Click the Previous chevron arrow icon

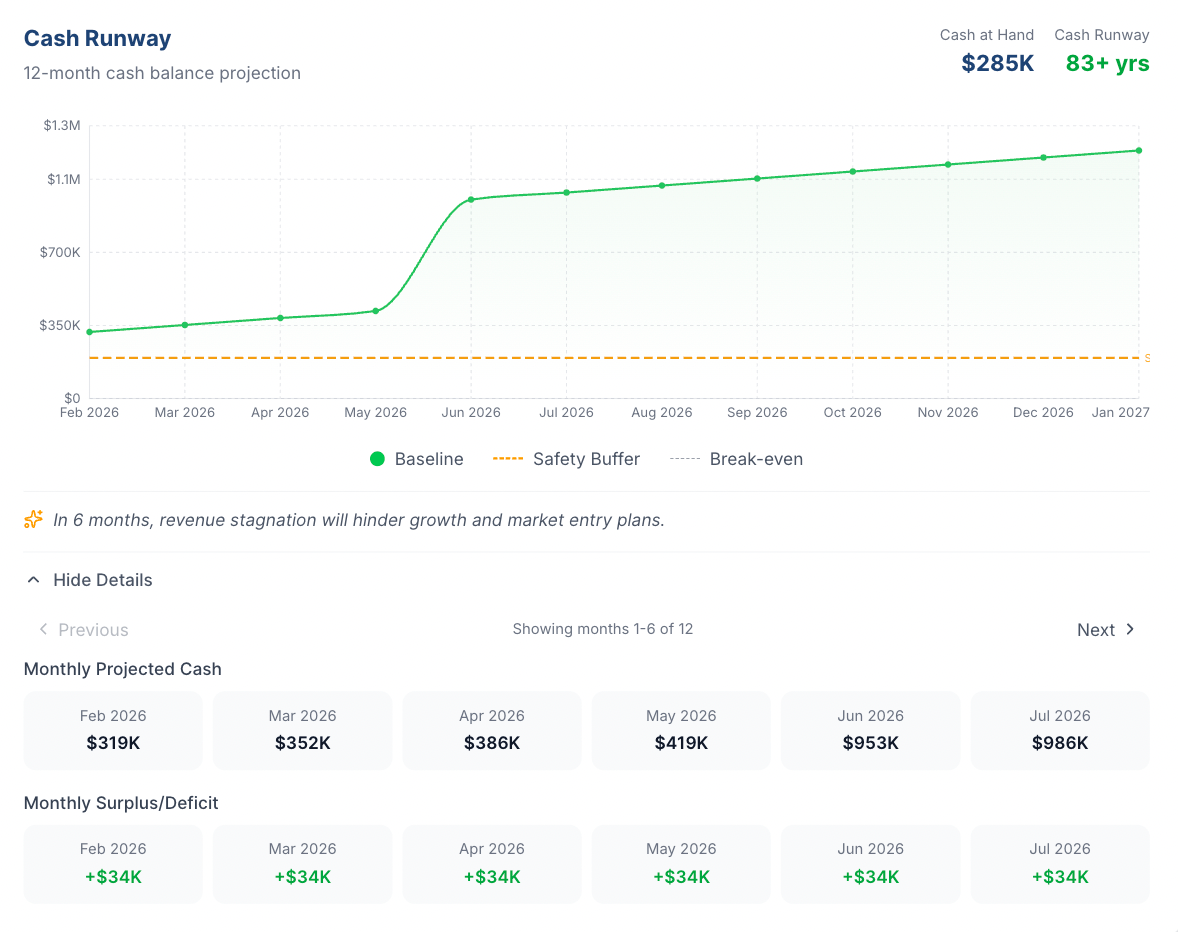tap(43, 629)
